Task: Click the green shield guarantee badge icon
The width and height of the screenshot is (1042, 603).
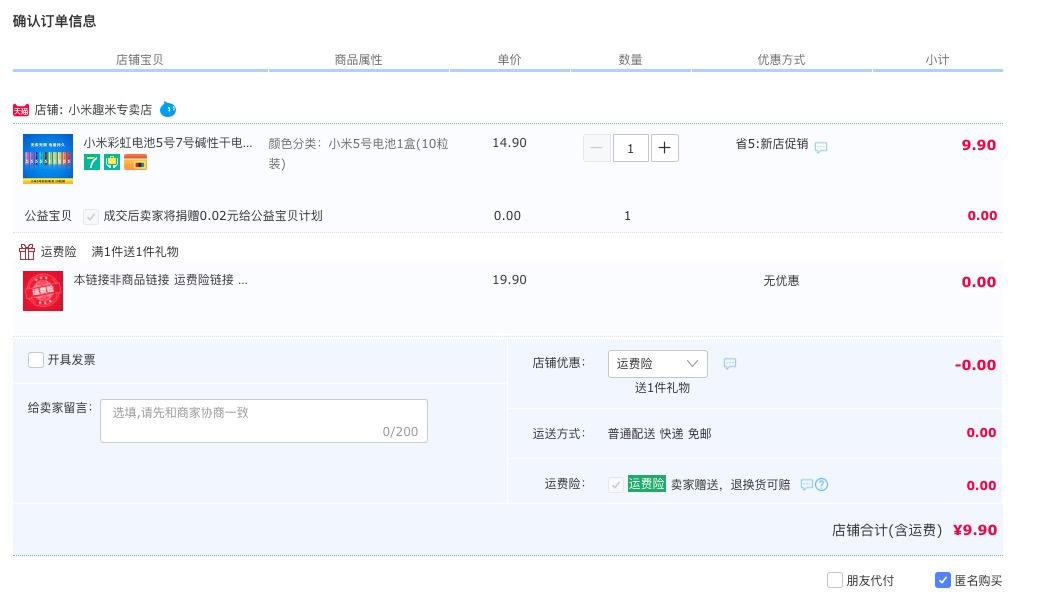Action: [112, 162]
